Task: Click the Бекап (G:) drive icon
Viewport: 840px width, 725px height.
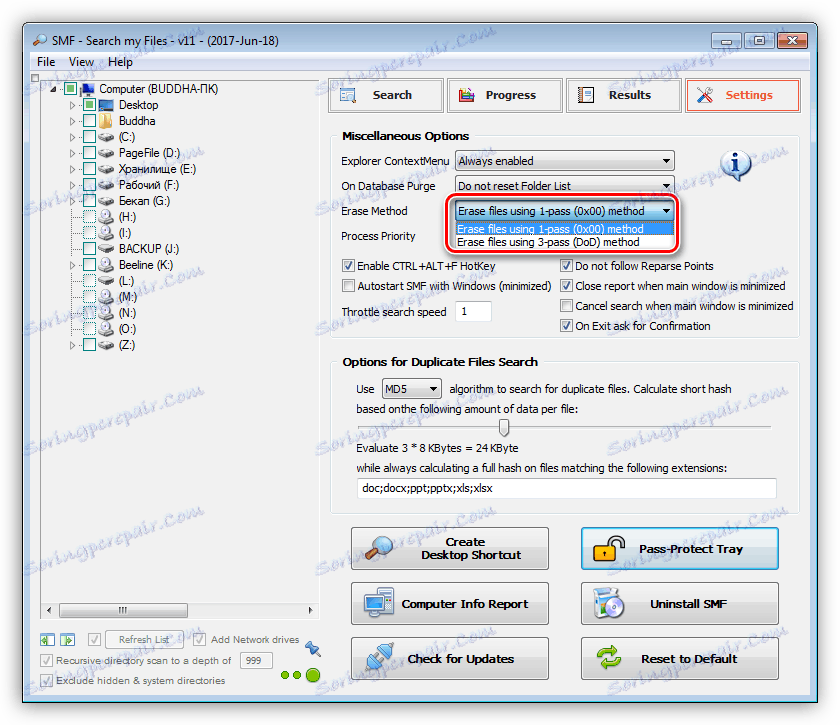Action: pyautogui.click(x=106, y=201)
